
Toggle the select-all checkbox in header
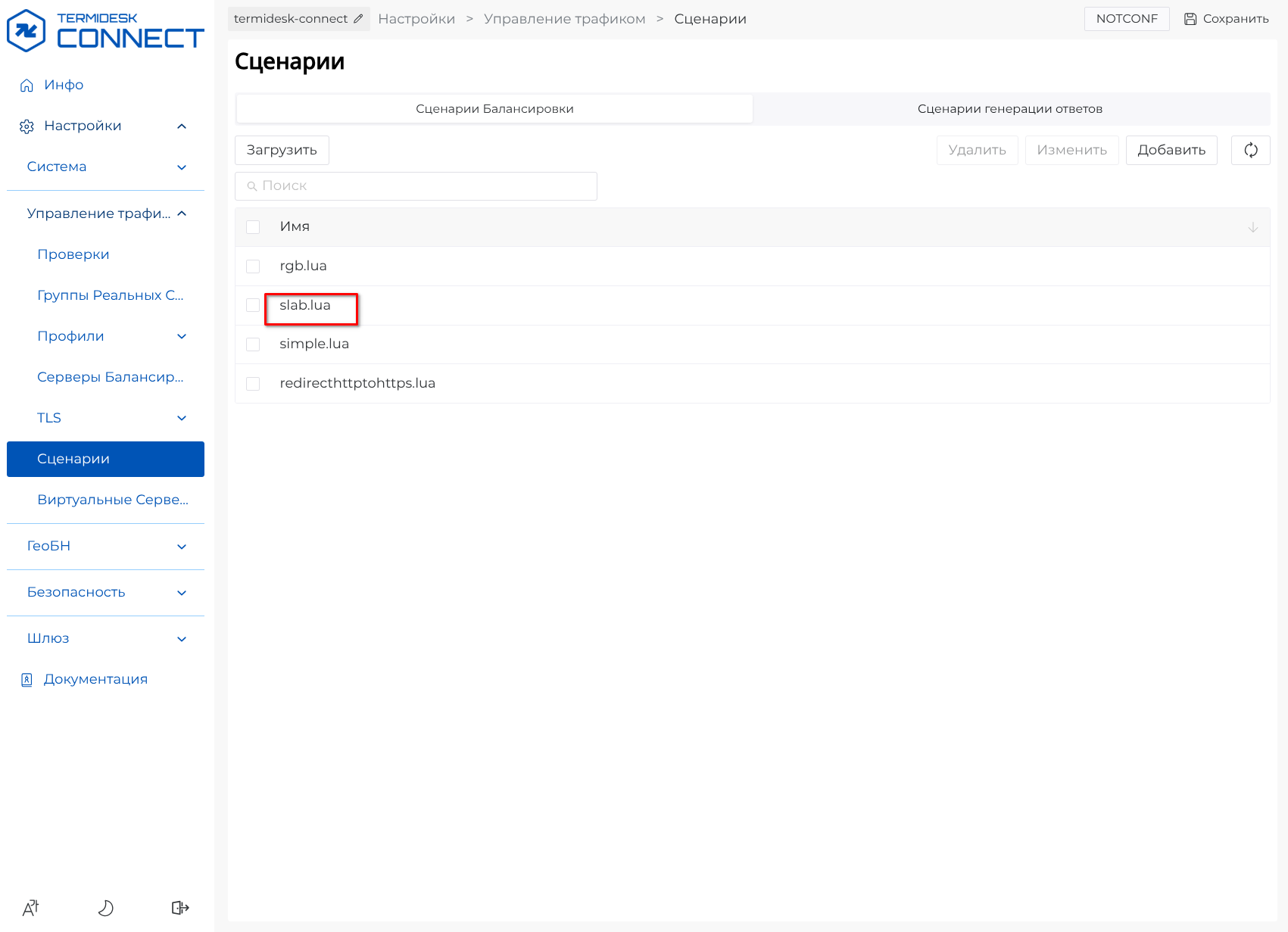253,227
